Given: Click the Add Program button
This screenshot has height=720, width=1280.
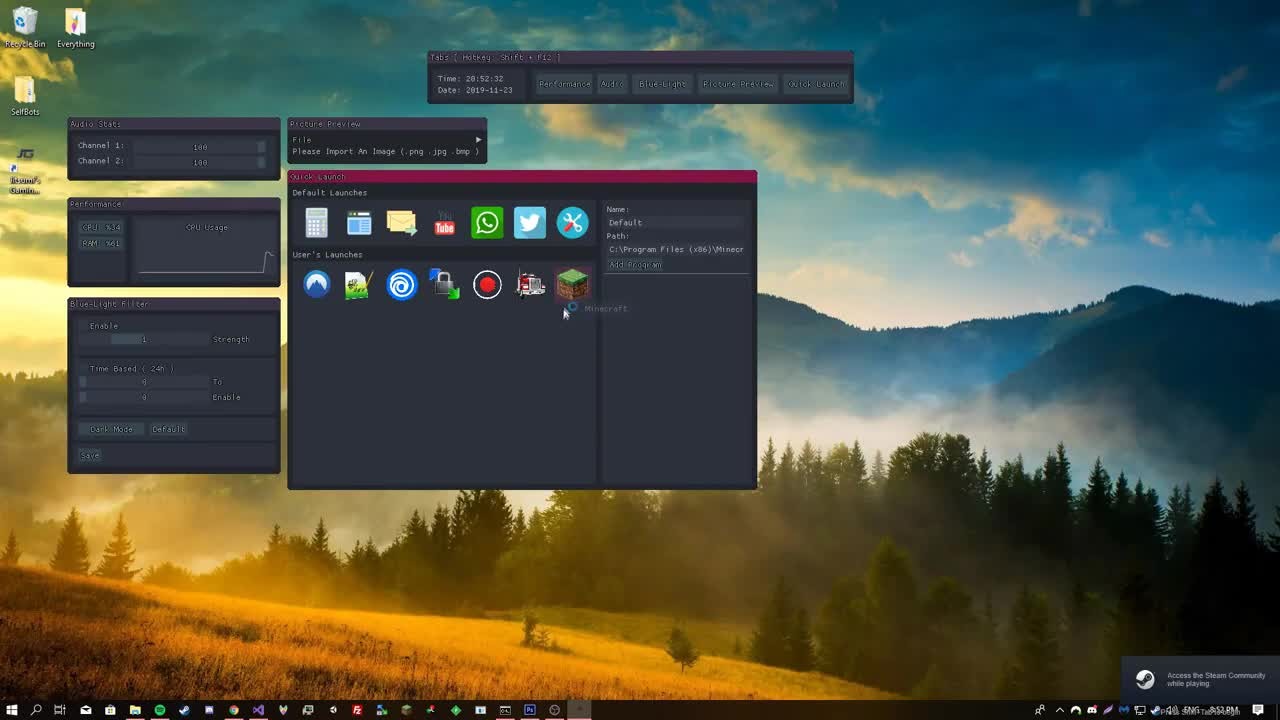Looking at the screenshot, I should click(636, 265).
